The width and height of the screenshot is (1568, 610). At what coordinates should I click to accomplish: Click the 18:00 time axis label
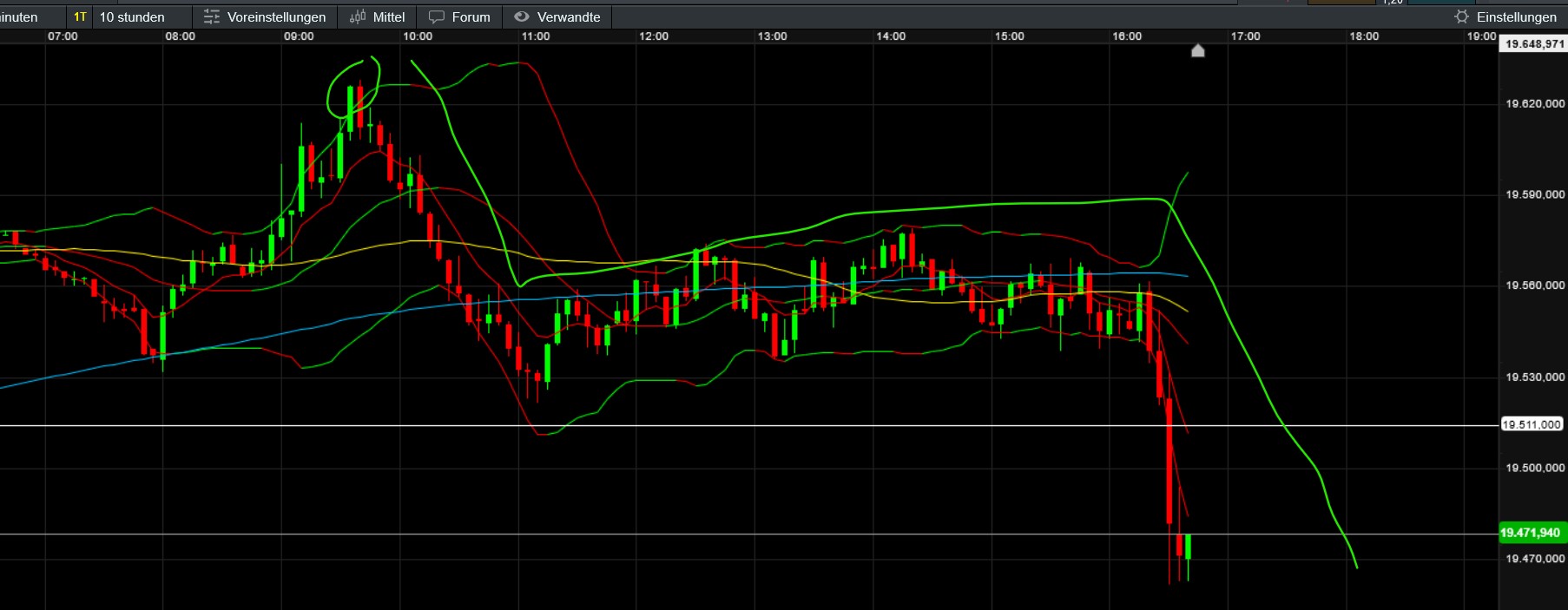[1364, 36]
